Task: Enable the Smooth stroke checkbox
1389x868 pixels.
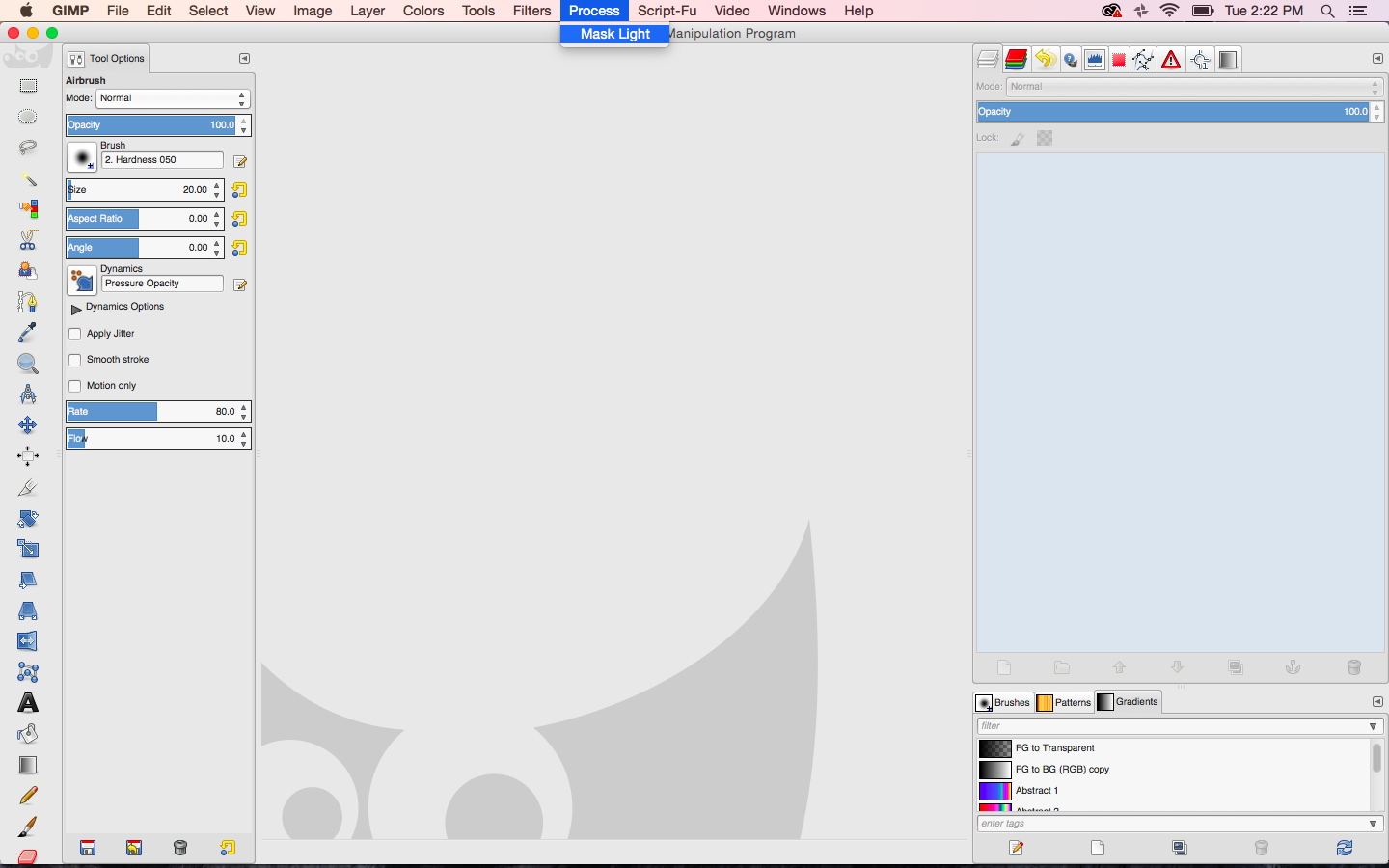Action: click(x=75, y=360)
